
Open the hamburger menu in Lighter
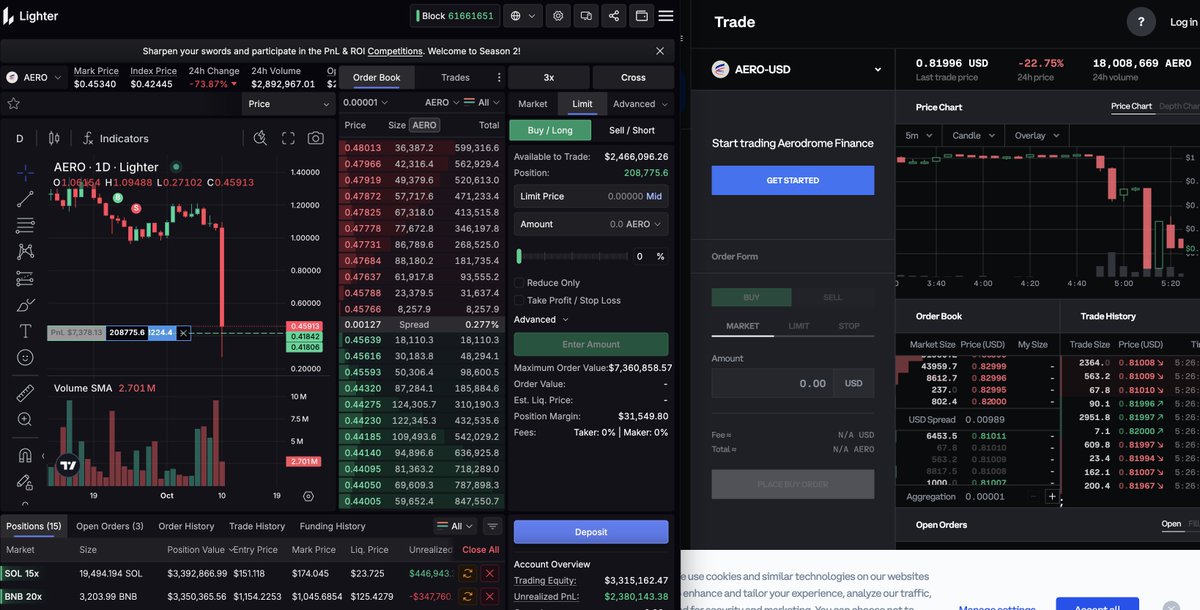[666, 16]
